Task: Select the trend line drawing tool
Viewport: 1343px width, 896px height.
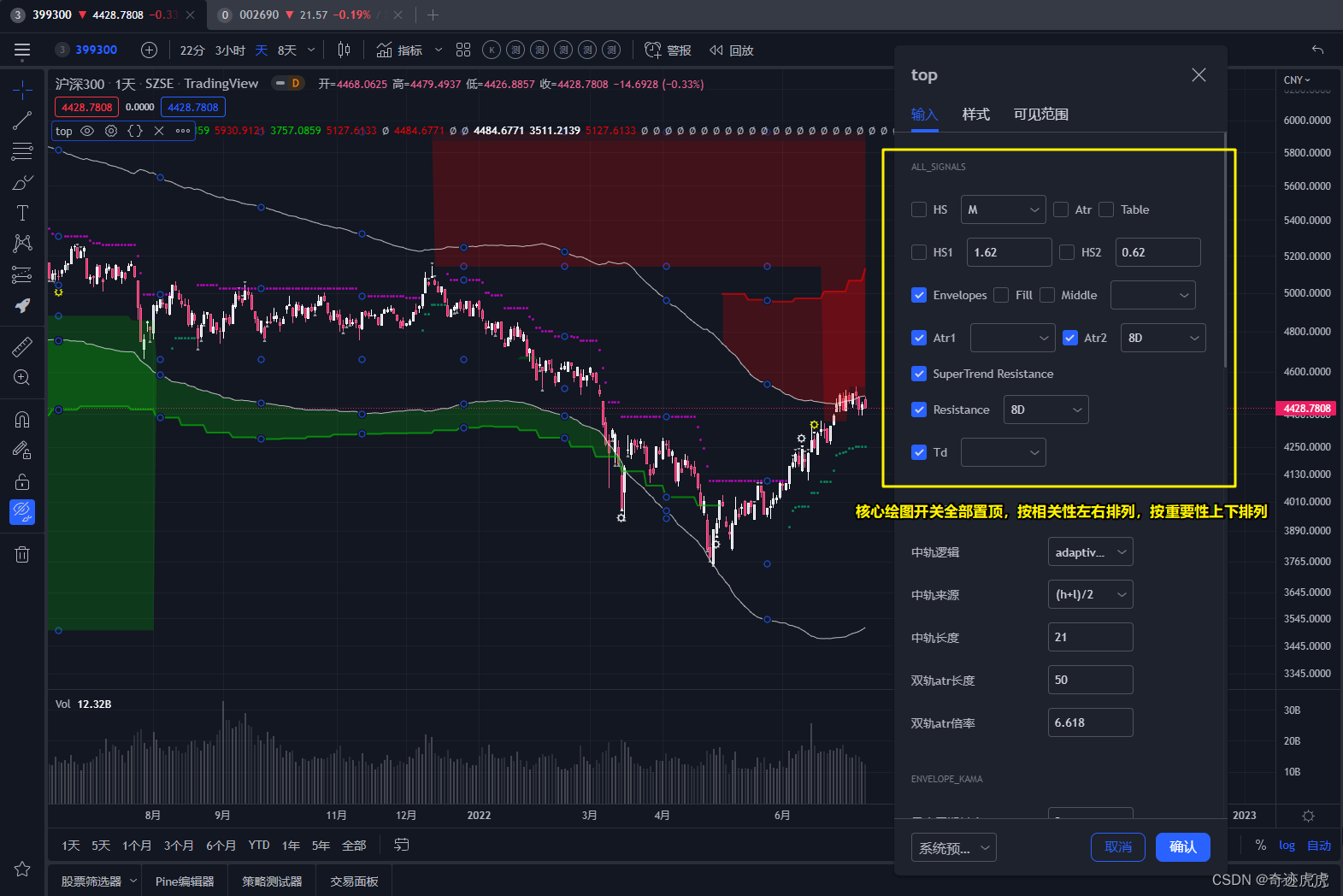Action: pyautogui.click(x=22, y=121)
